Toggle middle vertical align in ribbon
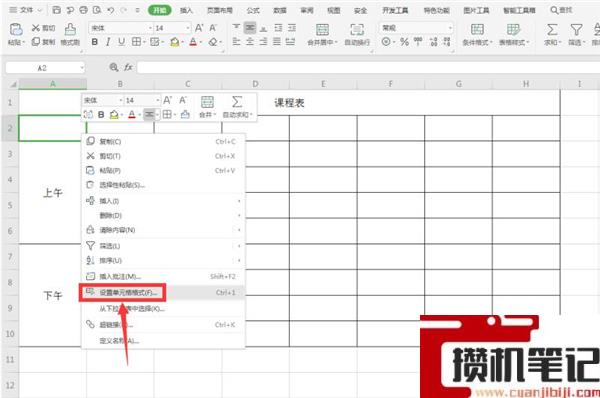This screenshot has height=398, width=600. [x=250, y=28]
